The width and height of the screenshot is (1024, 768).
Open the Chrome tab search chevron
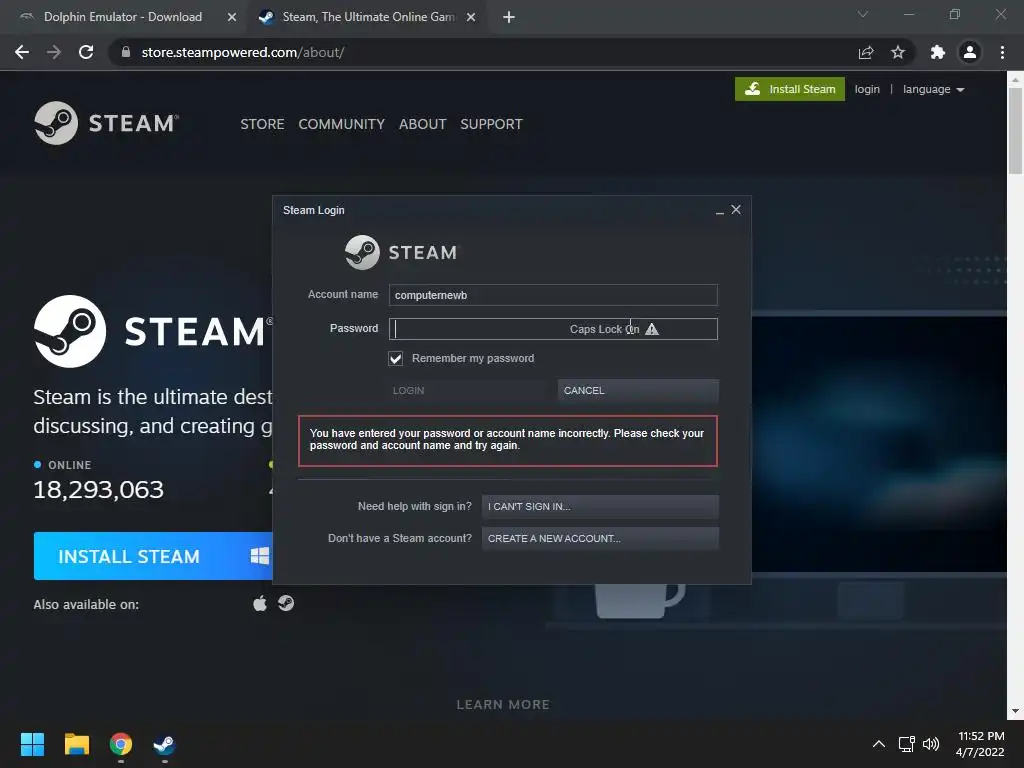click(x=863, y=14)
